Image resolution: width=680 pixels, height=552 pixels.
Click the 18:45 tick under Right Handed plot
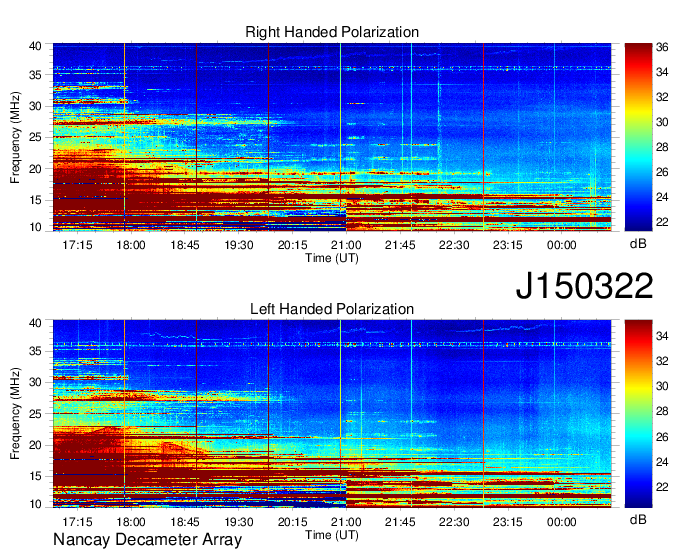click(x=185, y=245)
